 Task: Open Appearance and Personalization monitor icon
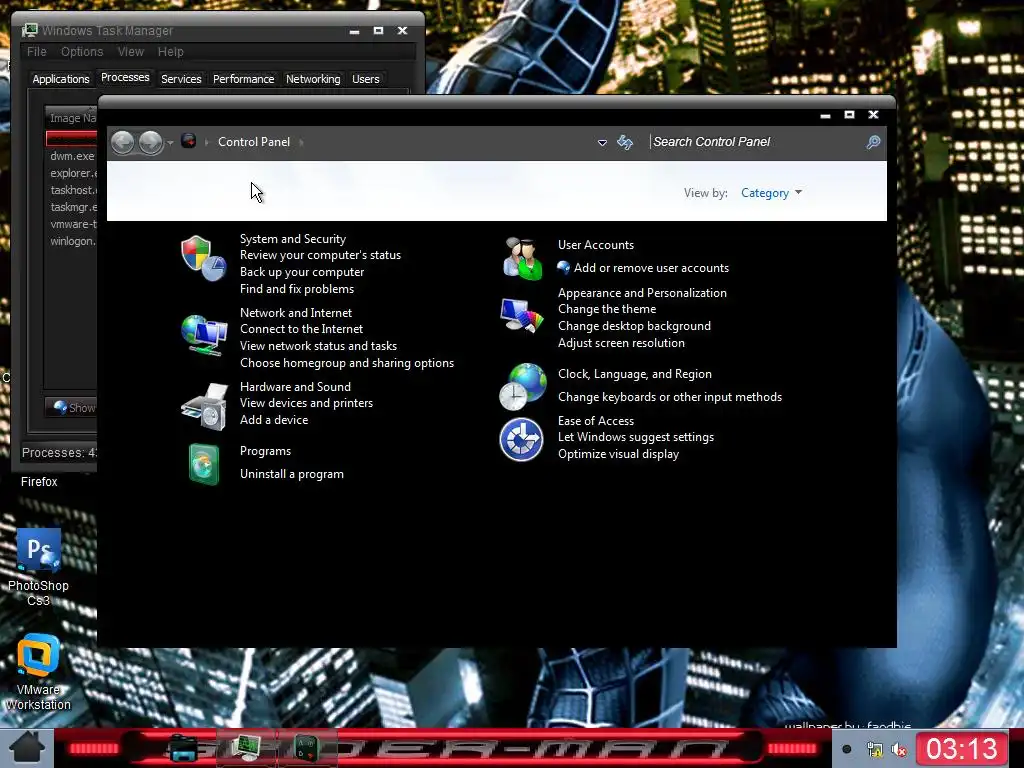(x=521, y=315)
